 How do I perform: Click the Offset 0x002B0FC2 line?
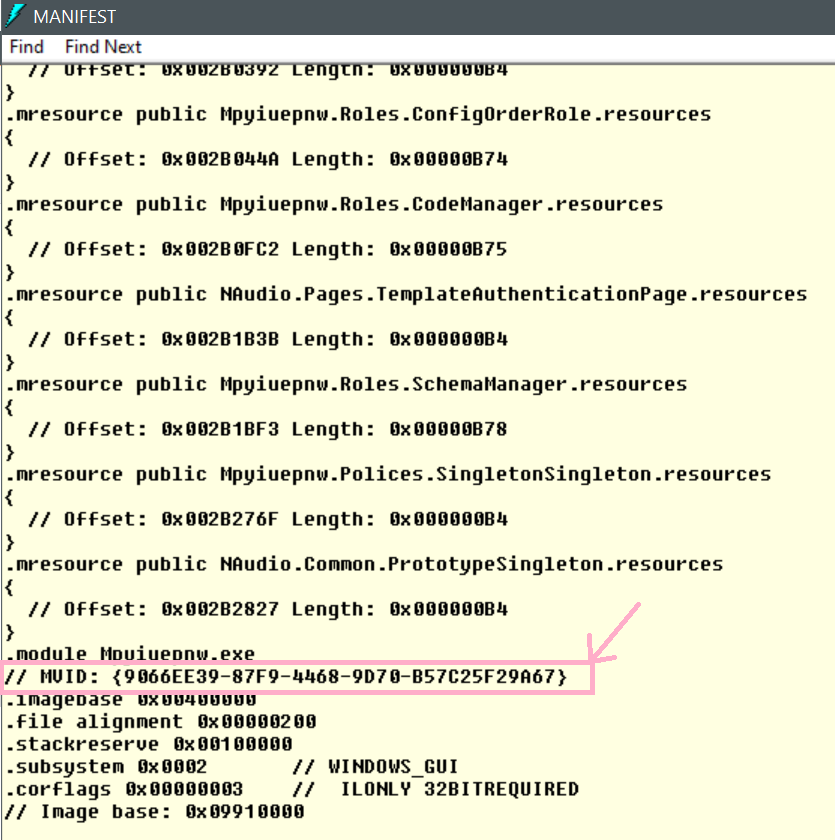pos(268,249)
